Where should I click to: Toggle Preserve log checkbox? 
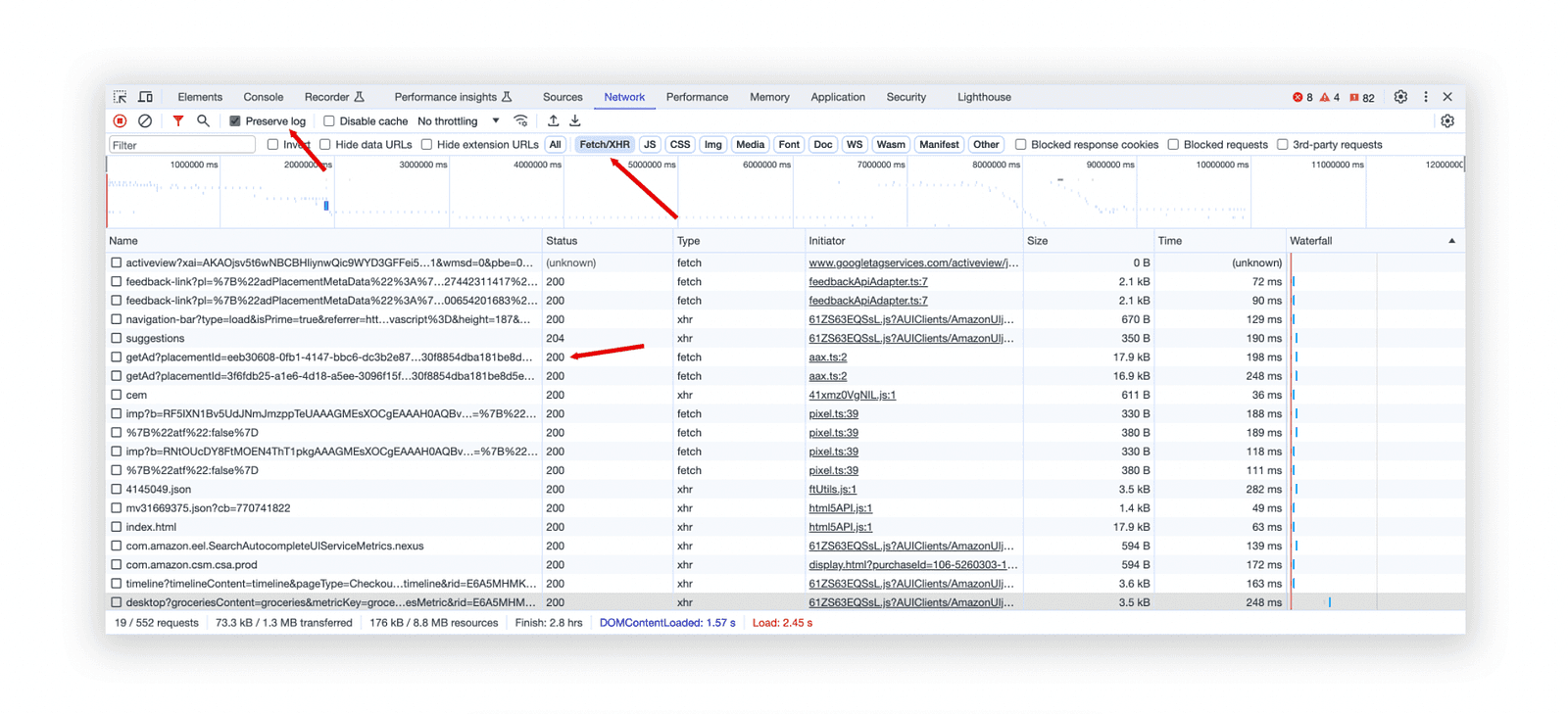coord(235,121)
